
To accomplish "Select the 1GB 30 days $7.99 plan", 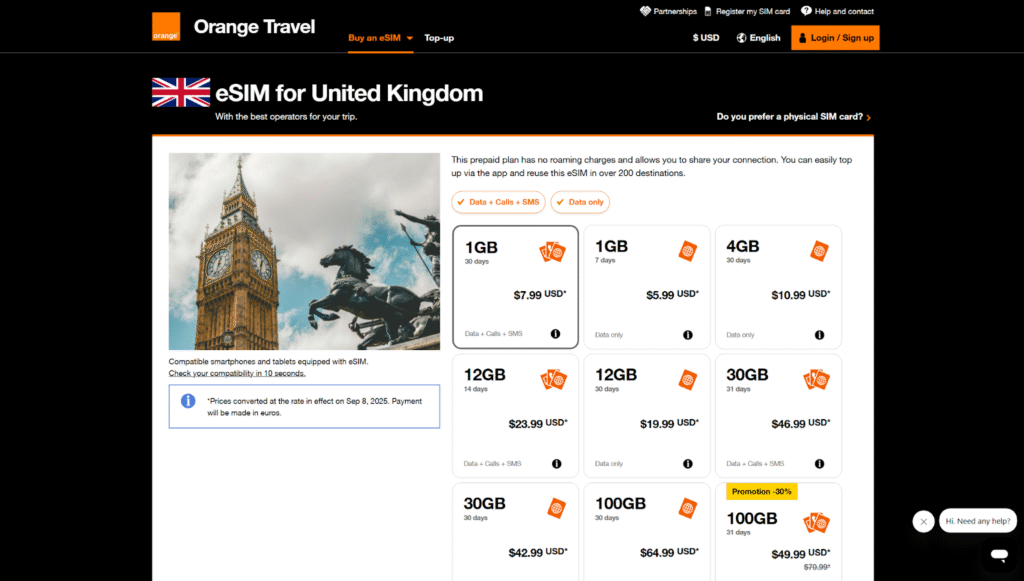I will (x=515, y=287).
